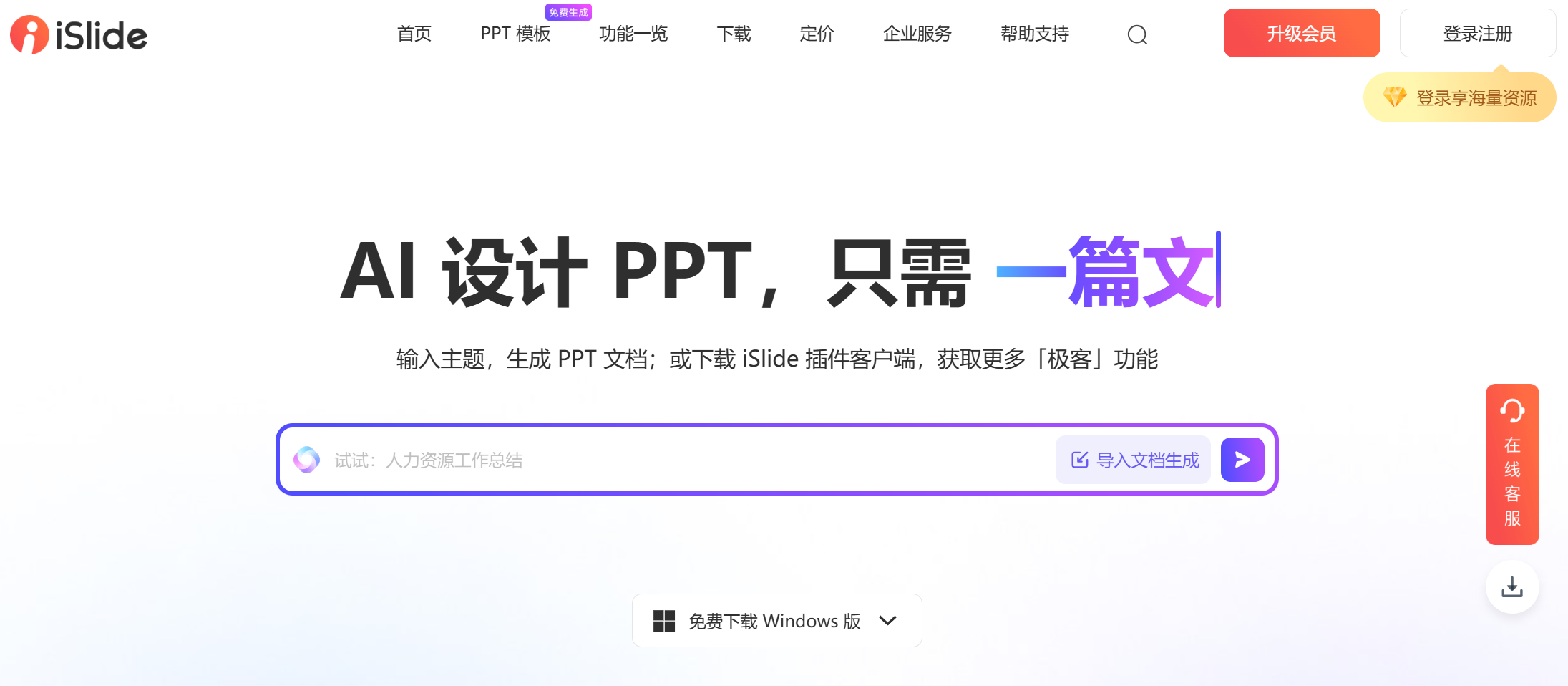The width and height of the screenshot is (1568, 686).
Task: Open the search magnifier icon
Action: pos(1137,34)
